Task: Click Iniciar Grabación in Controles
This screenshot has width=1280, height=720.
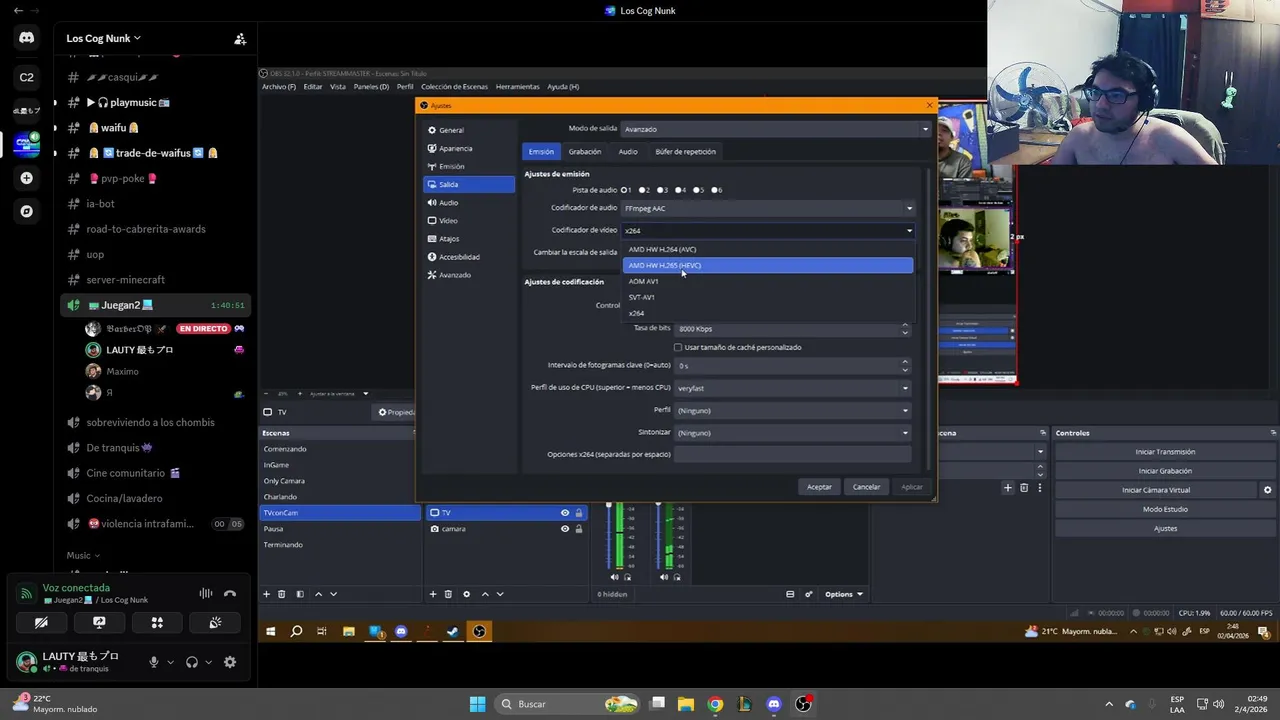Action: pos(1165,471)
